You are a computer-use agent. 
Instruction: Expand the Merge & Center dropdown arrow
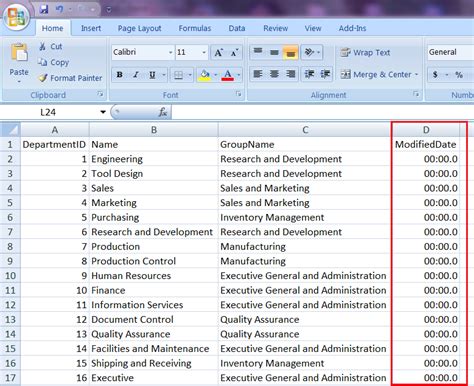coord(416,75)
